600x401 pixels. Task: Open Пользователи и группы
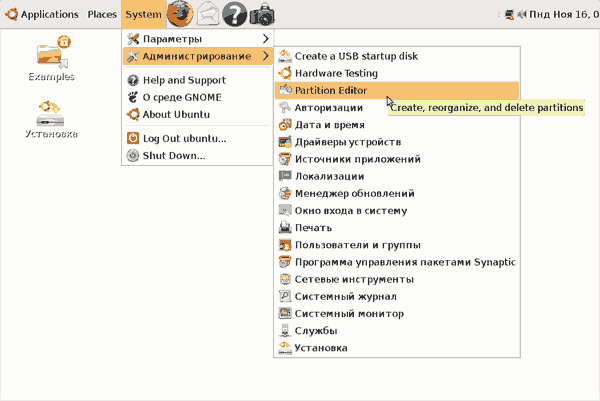click(397, 245)
